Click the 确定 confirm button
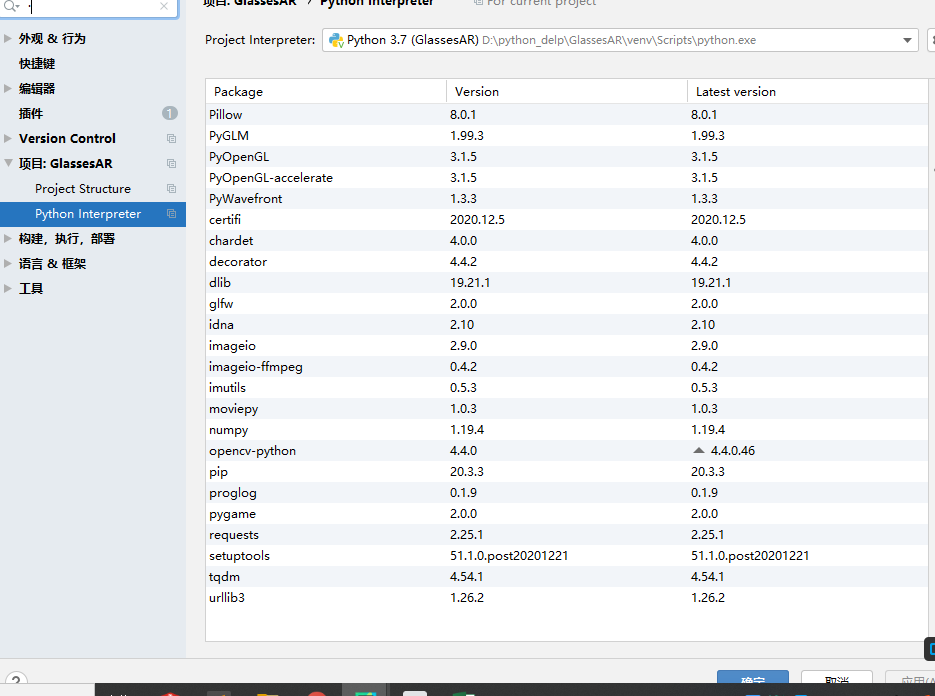The height and width of the screenshot is (696, 935). click(753, 679)
